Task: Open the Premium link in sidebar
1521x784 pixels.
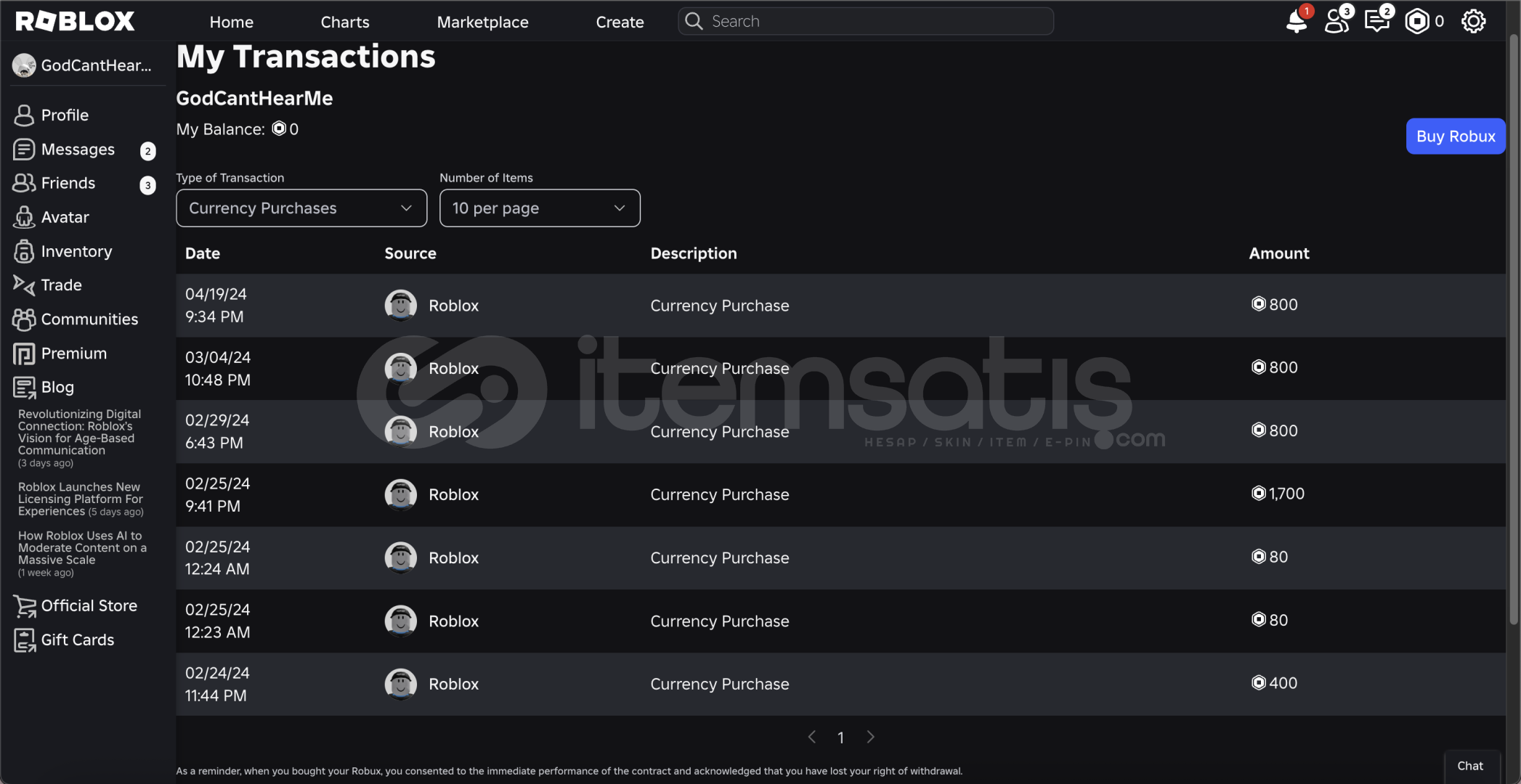Action: (74, 354)
